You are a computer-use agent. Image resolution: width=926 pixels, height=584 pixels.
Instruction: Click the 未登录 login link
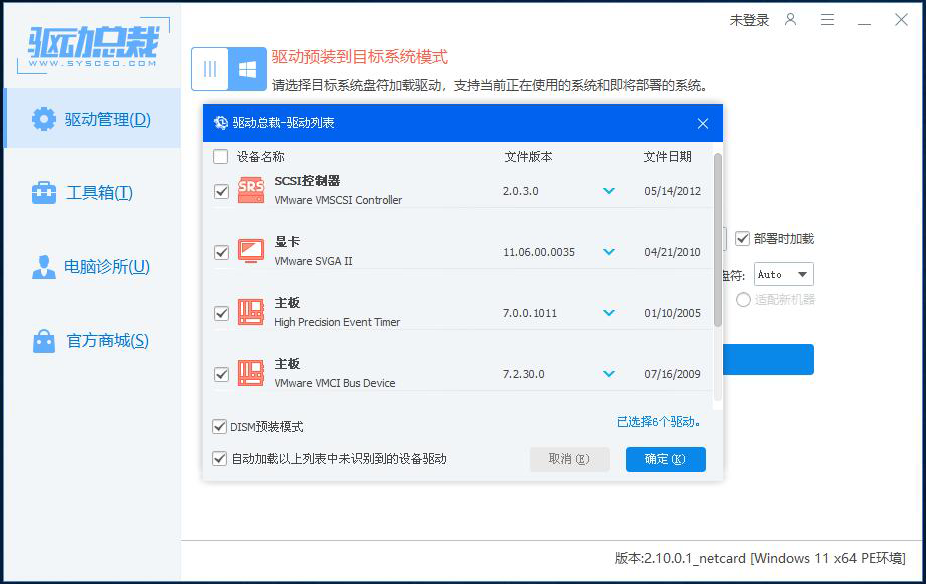pyautogui.click(x=749, y=20)
